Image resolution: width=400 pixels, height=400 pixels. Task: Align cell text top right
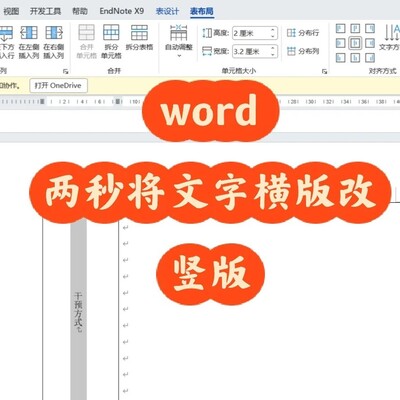point(370,29)
